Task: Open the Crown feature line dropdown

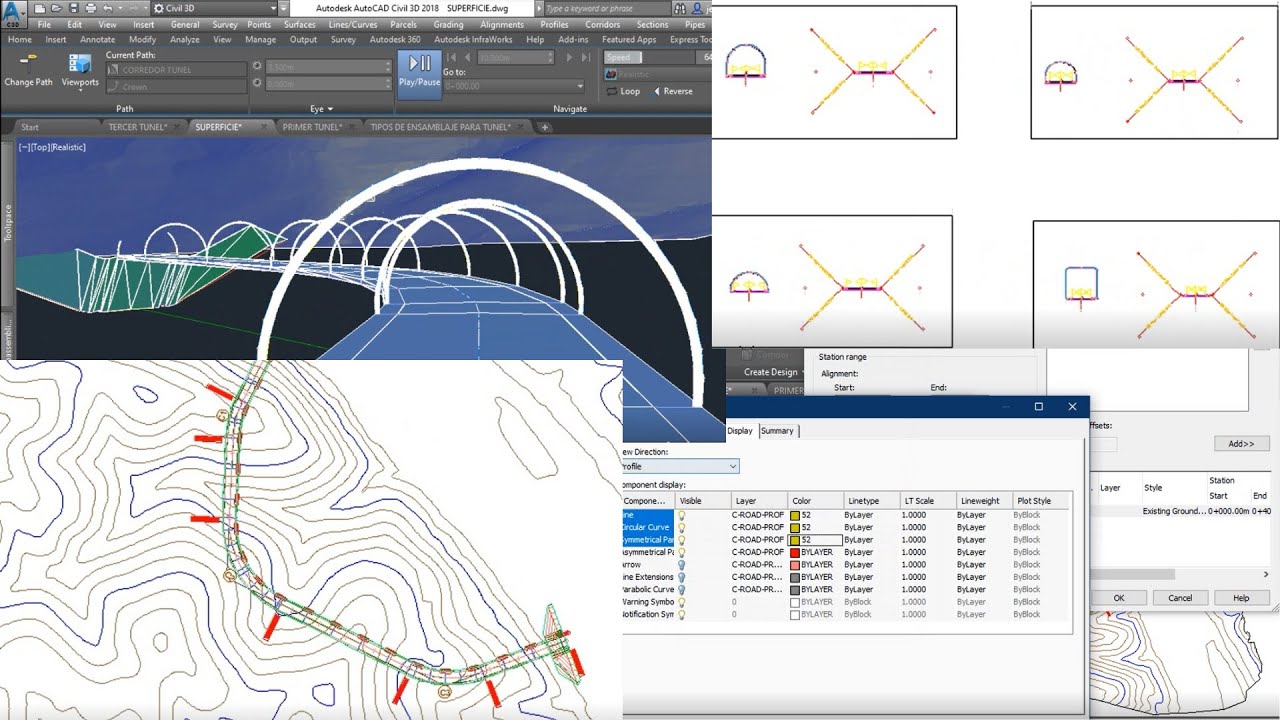Action: pos(176,87)
